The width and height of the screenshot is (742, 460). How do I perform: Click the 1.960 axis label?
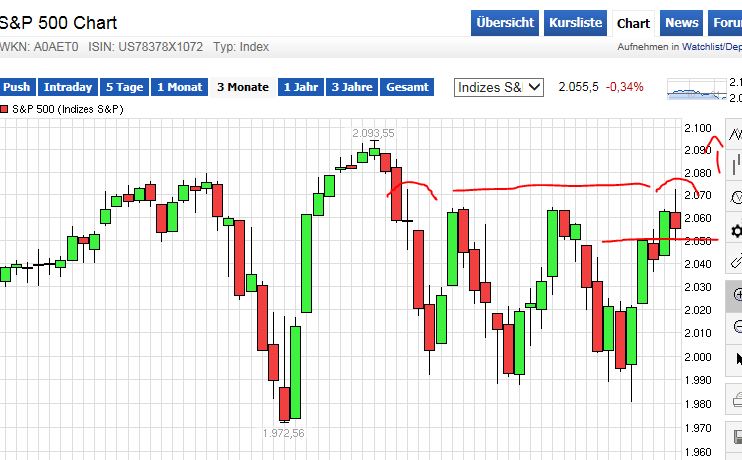tap(698, 452)
